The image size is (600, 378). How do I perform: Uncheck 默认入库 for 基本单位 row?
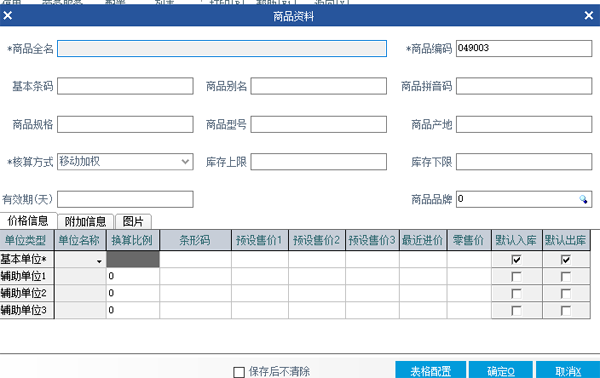point(516,260)
